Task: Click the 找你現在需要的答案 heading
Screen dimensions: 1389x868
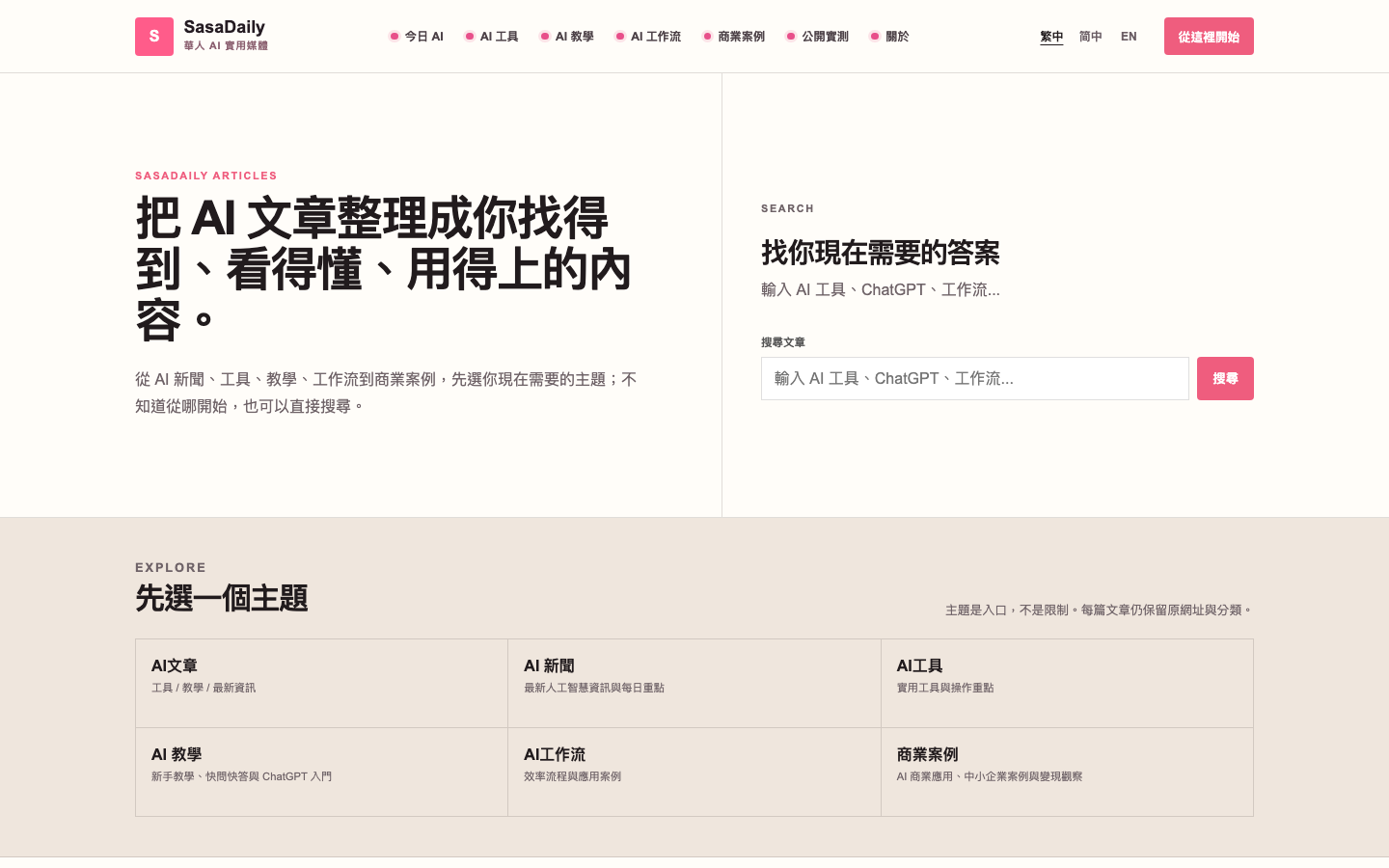Action: (x=880, y=253)
